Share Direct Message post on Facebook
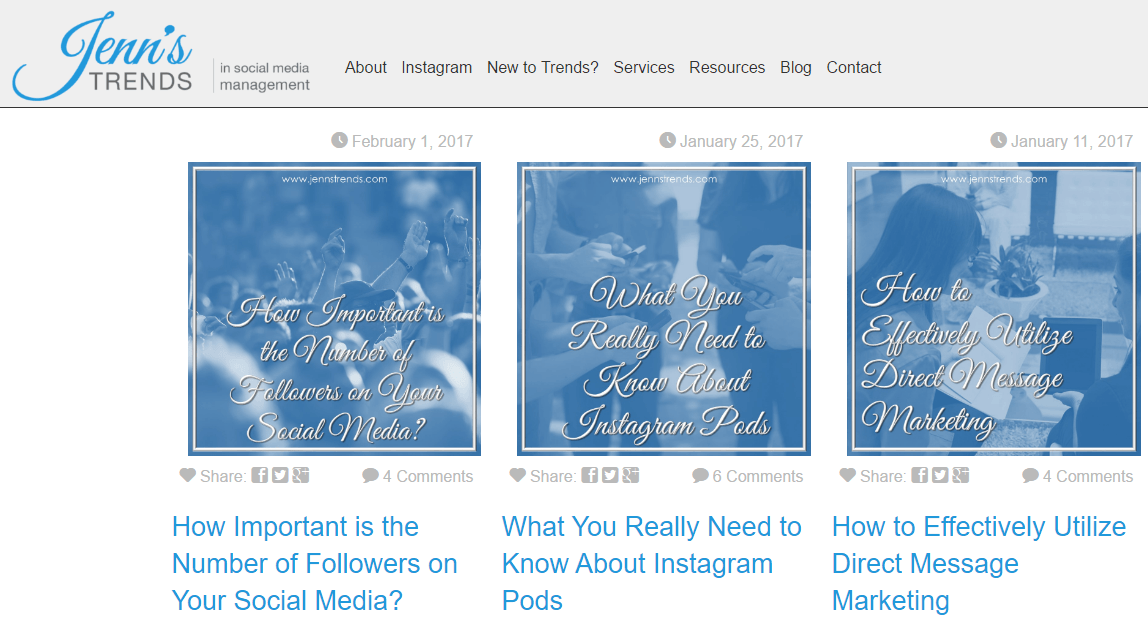The width and height of the screenshot is (1148, 617). 919,476
